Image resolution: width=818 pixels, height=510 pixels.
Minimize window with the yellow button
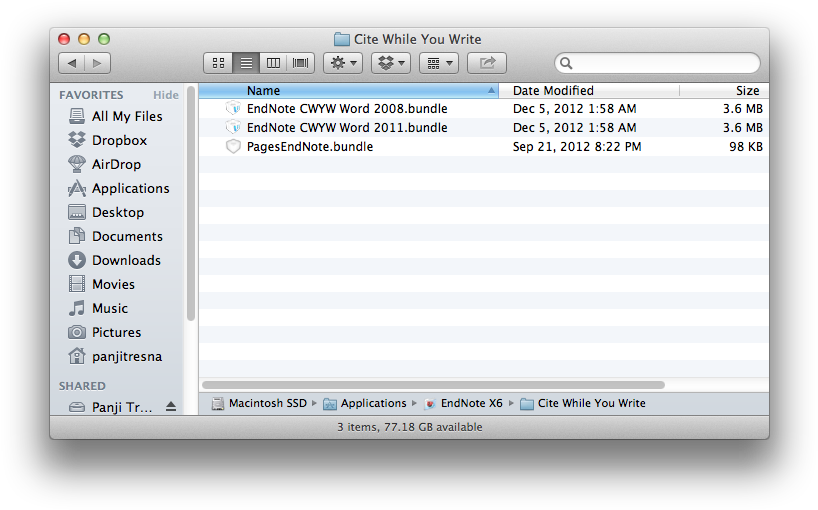(x=84, y=39)
